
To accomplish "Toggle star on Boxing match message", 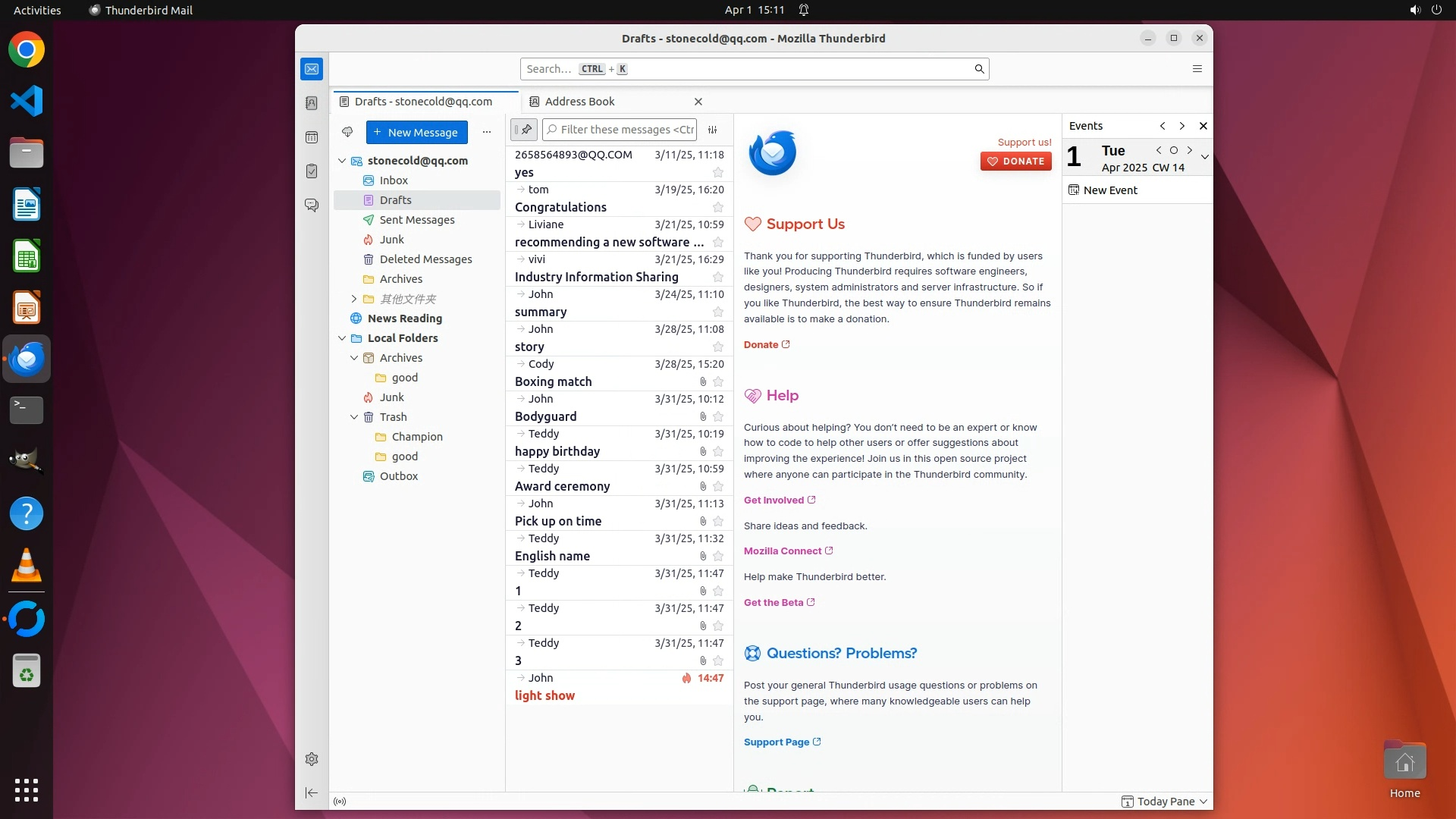I will pyautogui.click(x=718, y=382).
